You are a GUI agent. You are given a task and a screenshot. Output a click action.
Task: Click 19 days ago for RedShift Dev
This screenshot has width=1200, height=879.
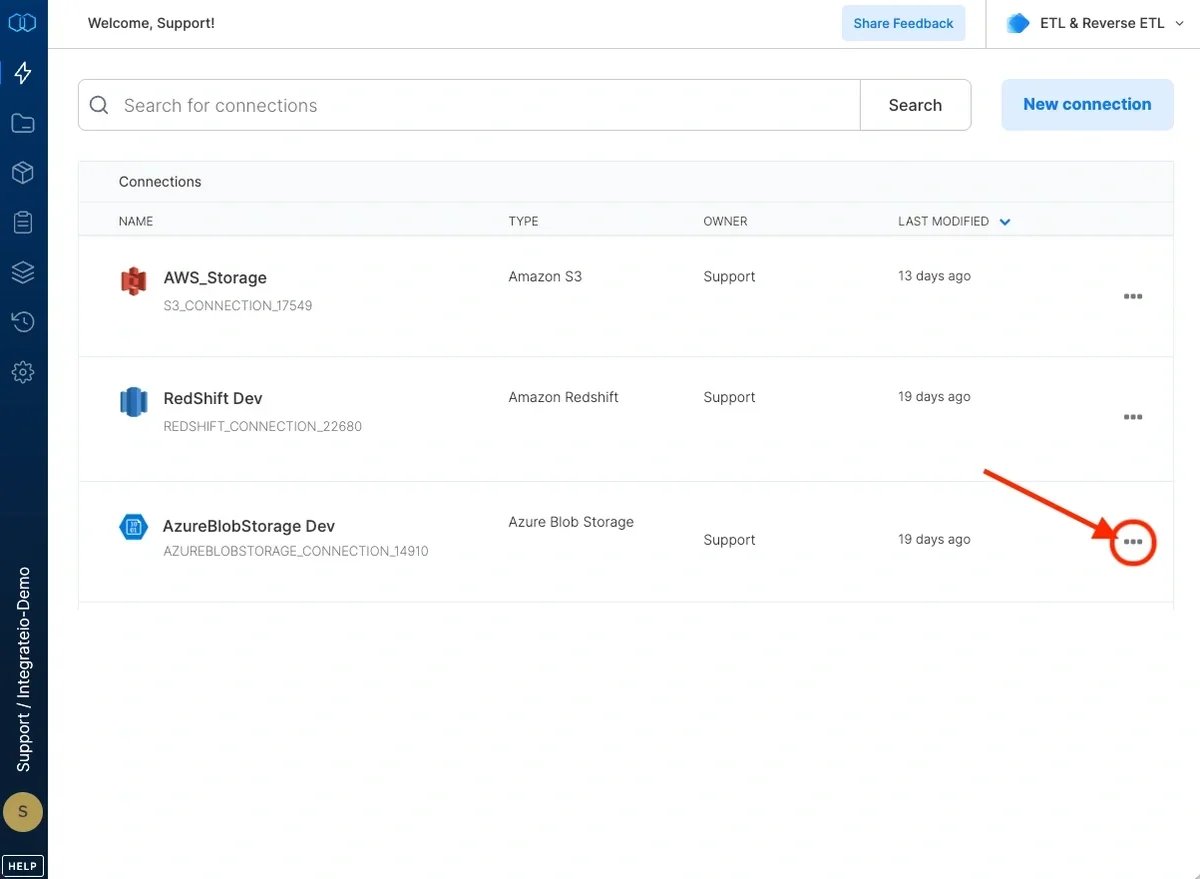click(934, 397)
